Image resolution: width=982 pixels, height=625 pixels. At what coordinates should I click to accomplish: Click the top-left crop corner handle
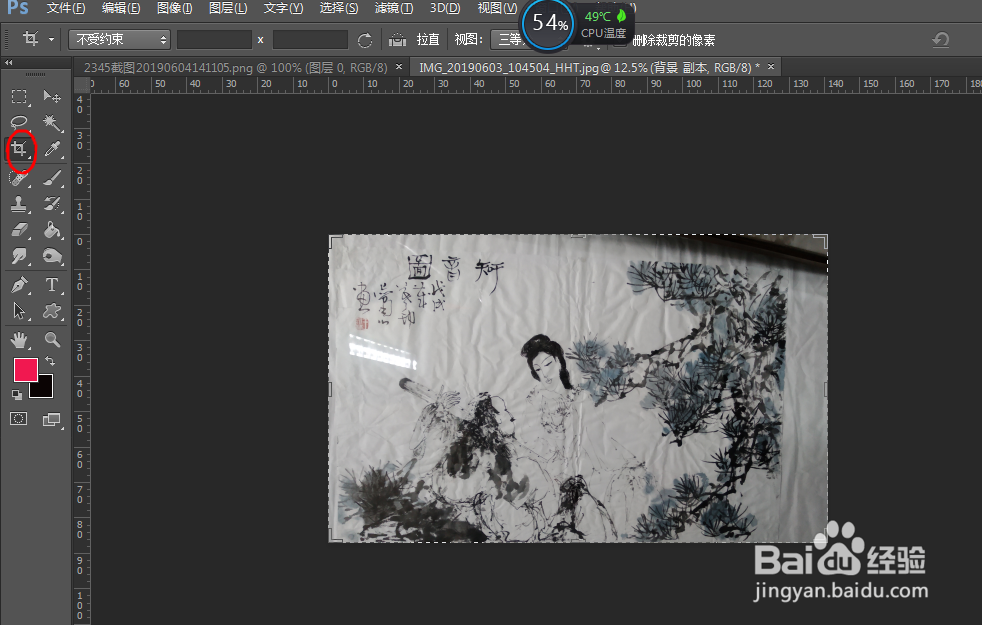[x=334, y=241]
